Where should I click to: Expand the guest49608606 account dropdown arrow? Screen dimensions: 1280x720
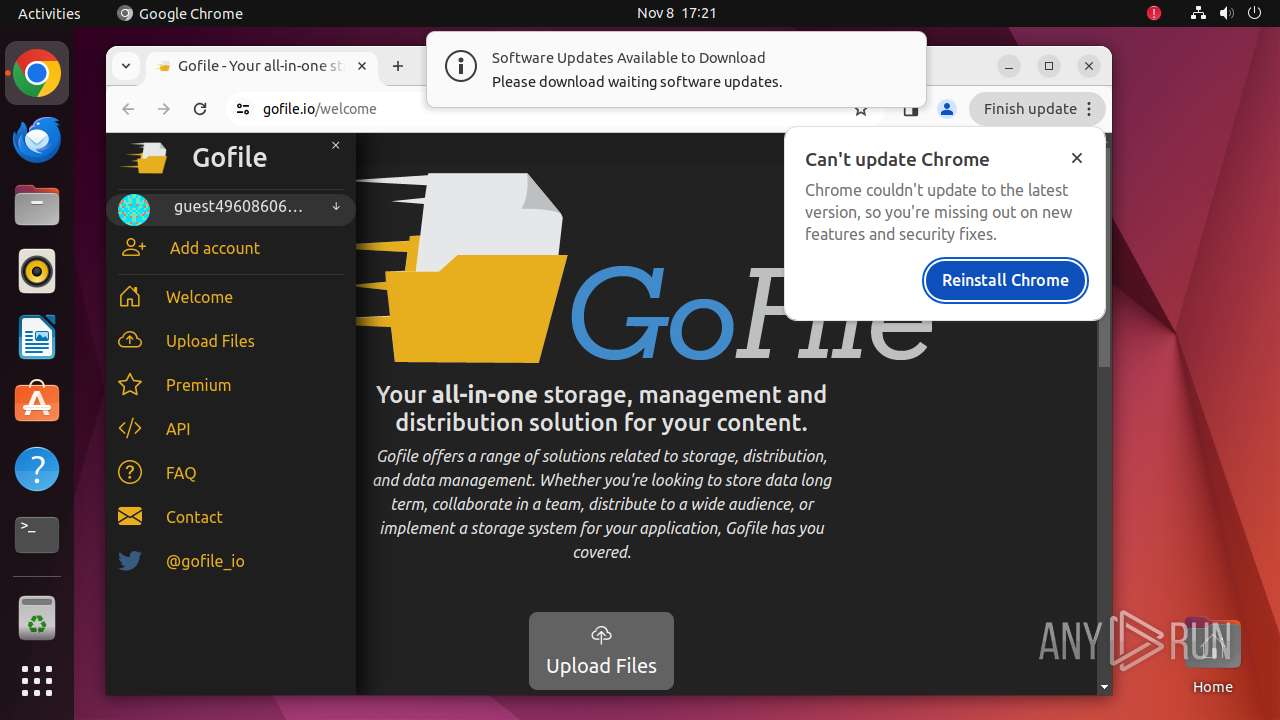[x=336, y=207]
